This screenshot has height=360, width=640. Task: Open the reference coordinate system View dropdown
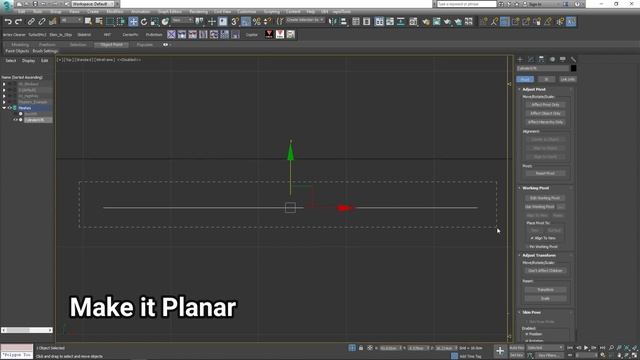tap(182, 20)
